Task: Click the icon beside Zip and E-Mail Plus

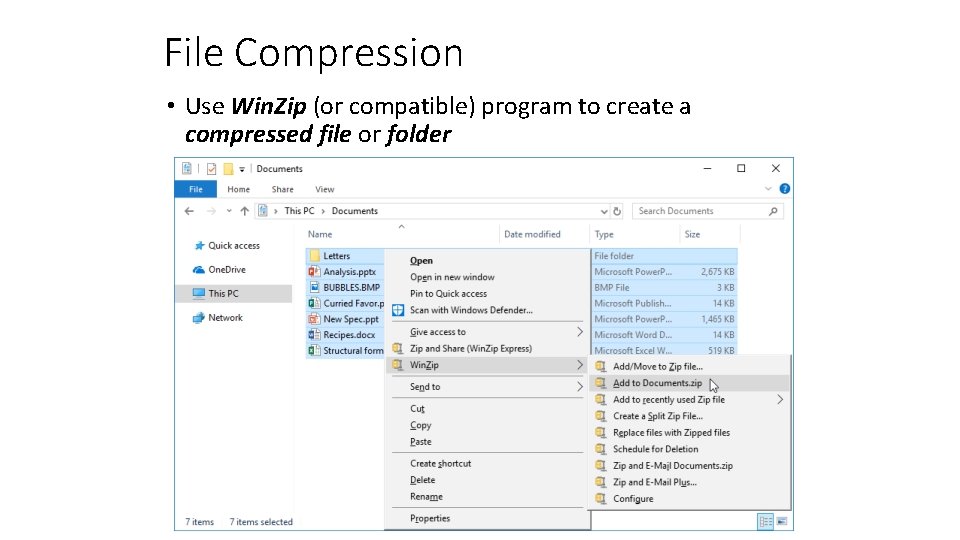Action: pyautogui.click(x=601, y=482)
